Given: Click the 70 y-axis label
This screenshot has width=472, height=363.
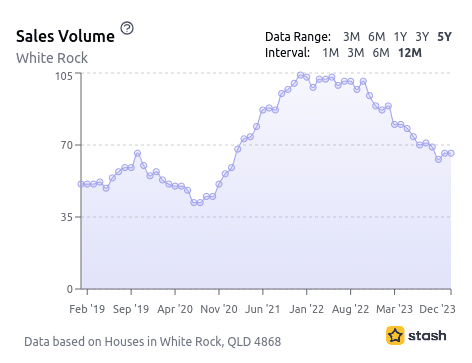Looking at the screenshot, I should click(x=67, y=145).
